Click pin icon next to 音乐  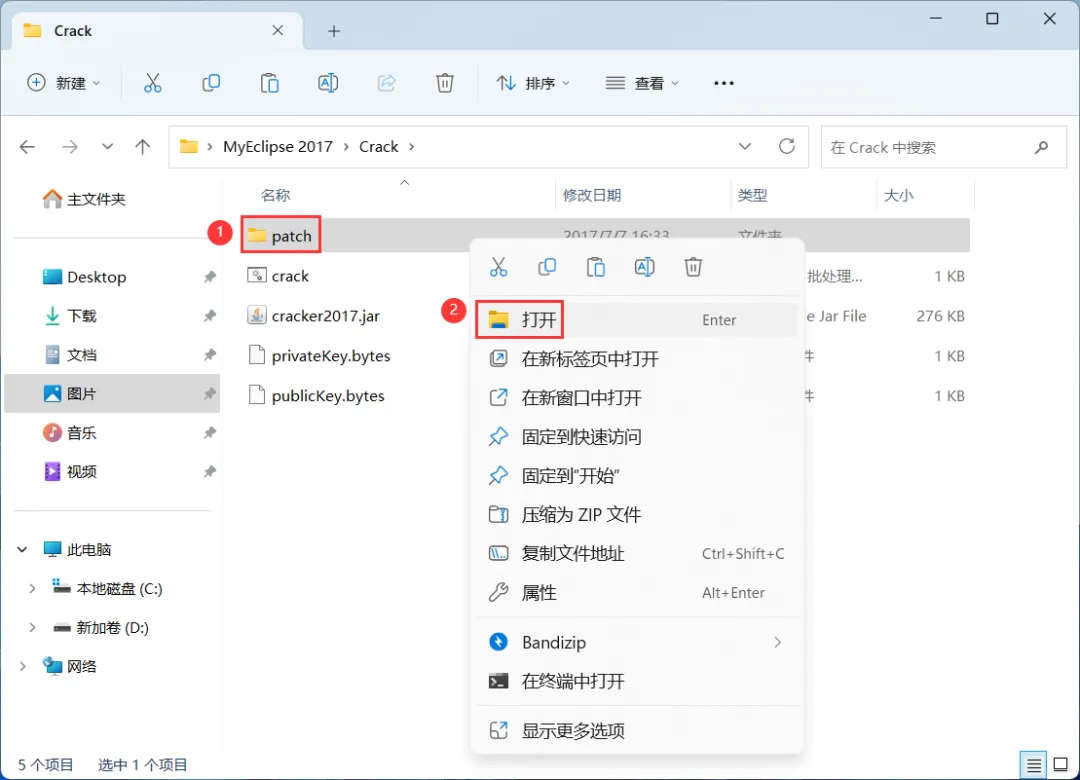click(x=209, y=433)
